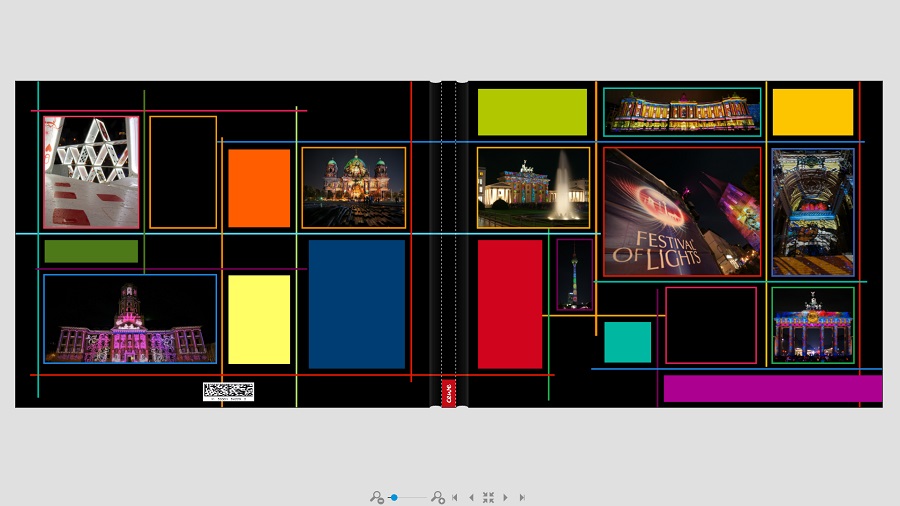Select the Festival of Lights banner photo
900x506 pixels.
[x=682, y=212]
